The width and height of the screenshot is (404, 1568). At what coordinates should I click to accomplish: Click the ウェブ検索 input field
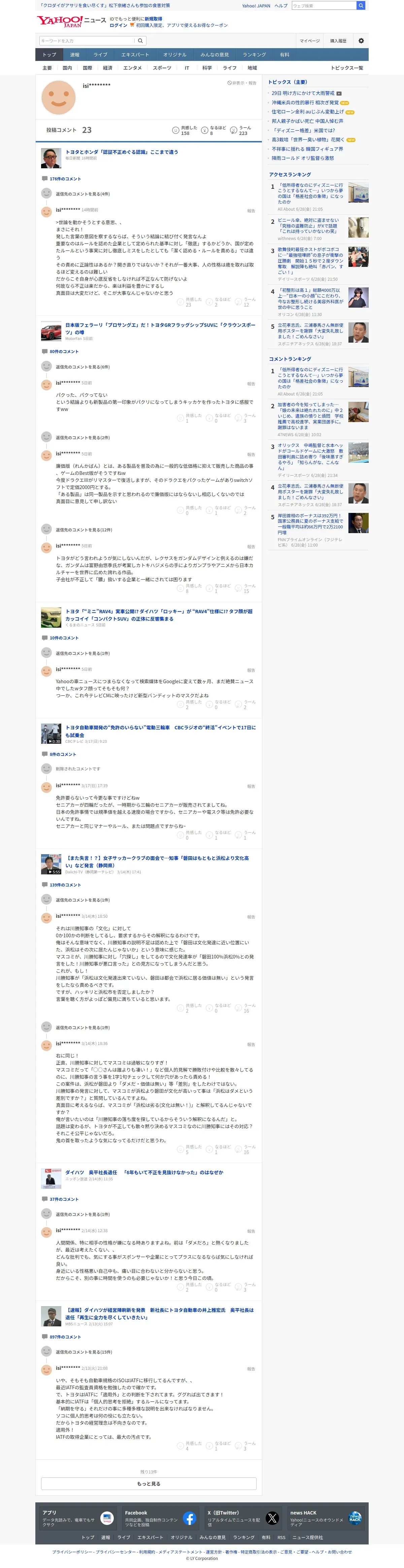pos(324,5)
